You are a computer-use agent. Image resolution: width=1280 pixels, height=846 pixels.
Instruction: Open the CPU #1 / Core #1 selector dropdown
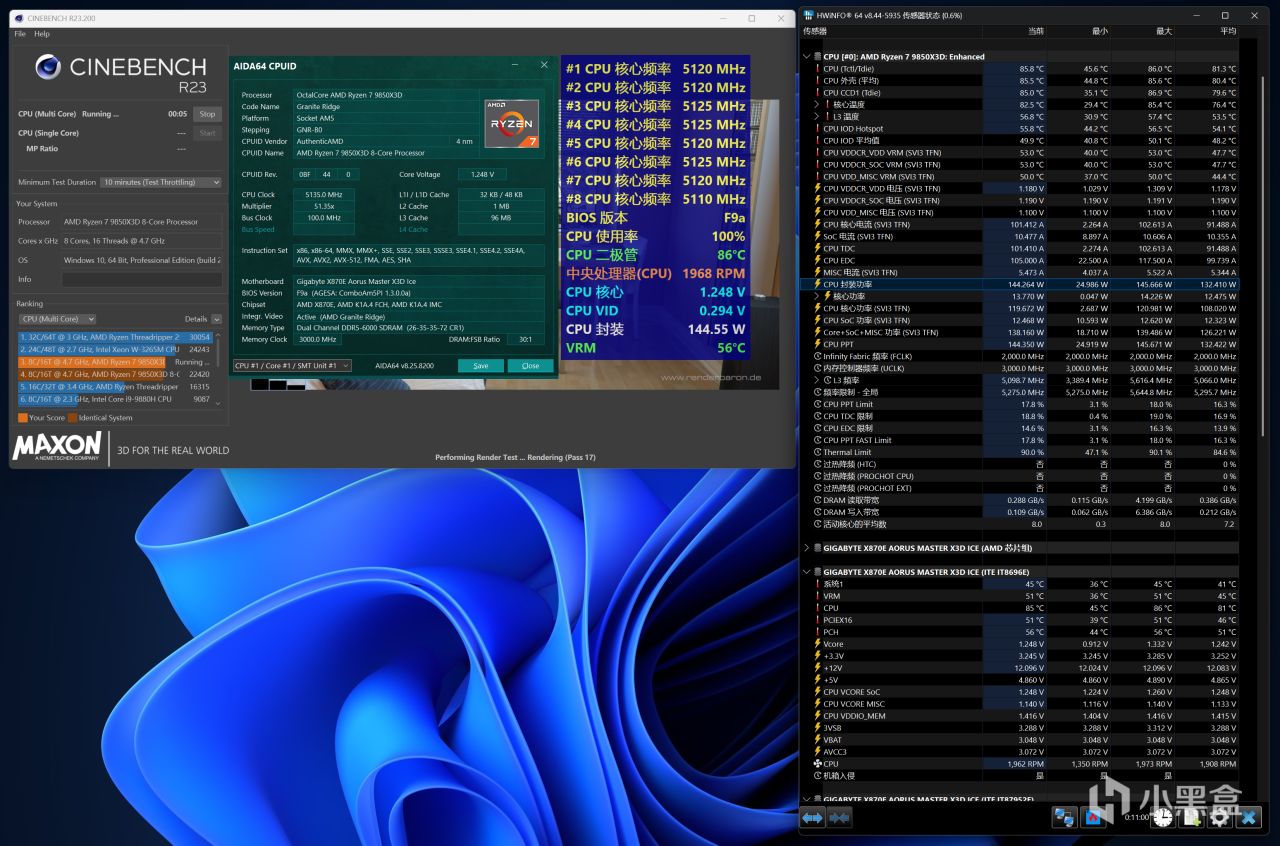292,366
